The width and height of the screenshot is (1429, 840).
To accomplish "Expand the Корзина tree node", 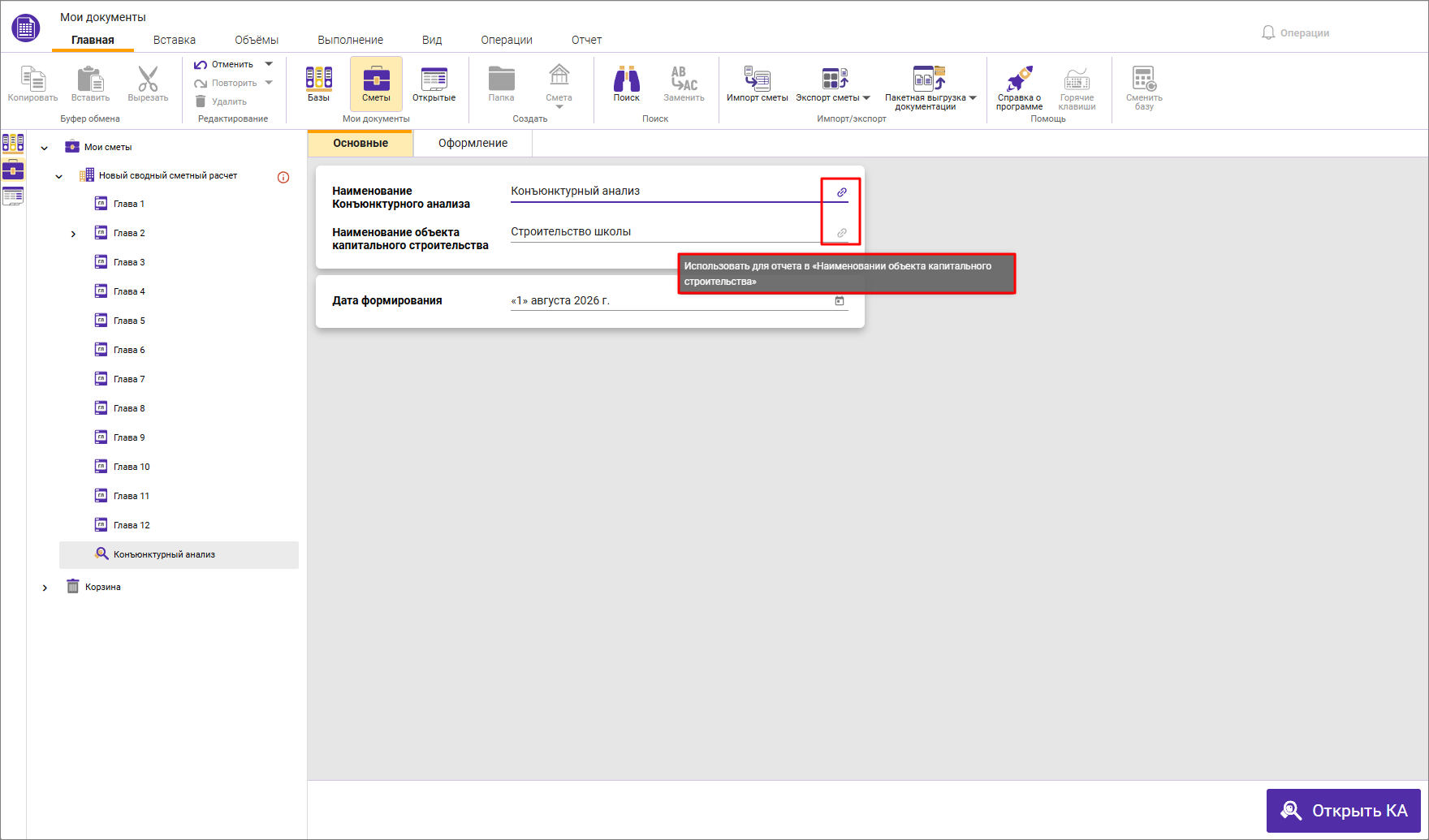I will [45, 588].
